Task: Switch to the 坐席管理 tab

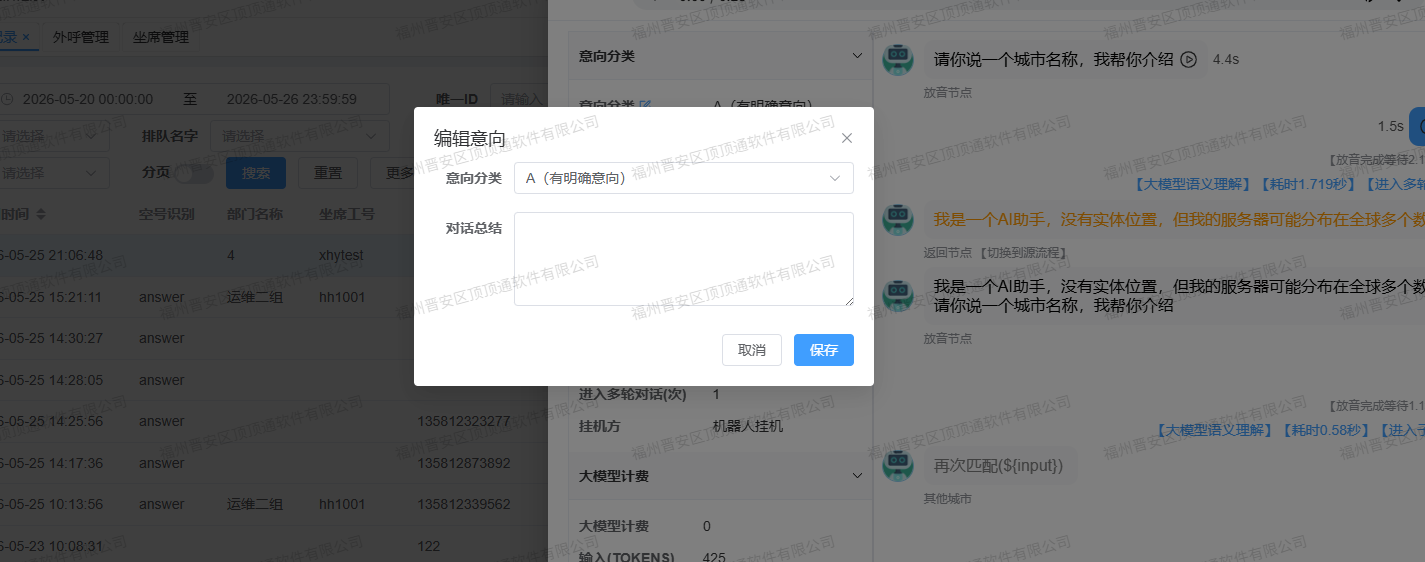Action: pos(161,37)
